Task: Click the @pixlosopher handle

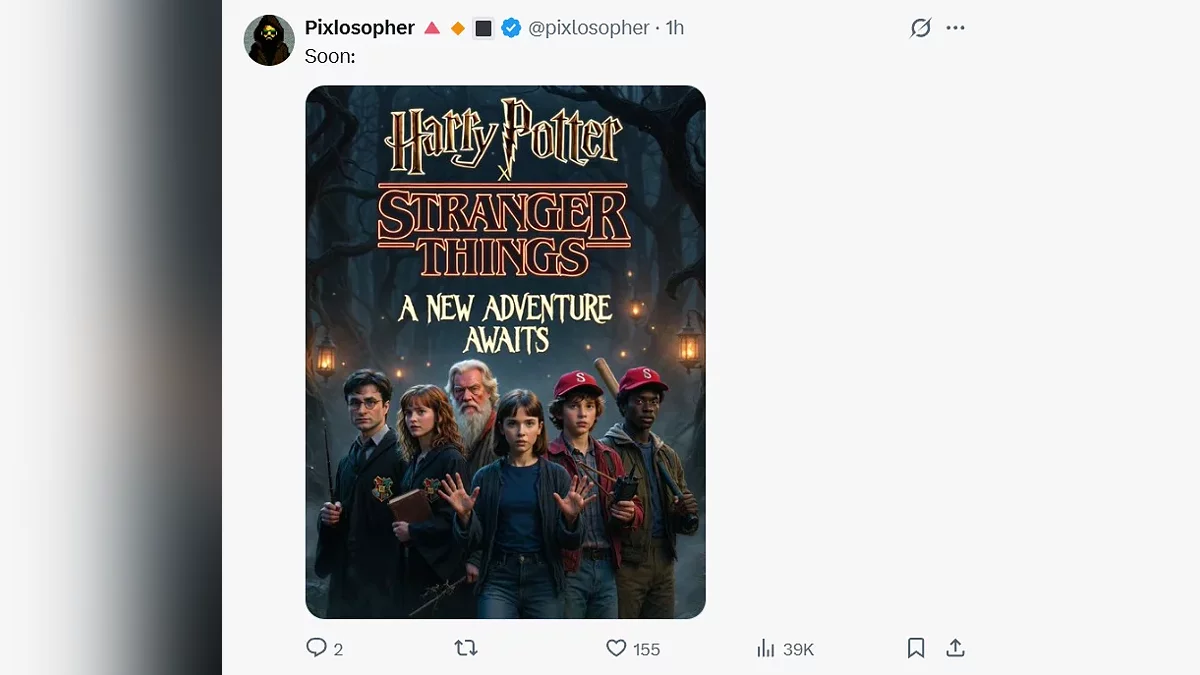Action: [x=588, y=28]
